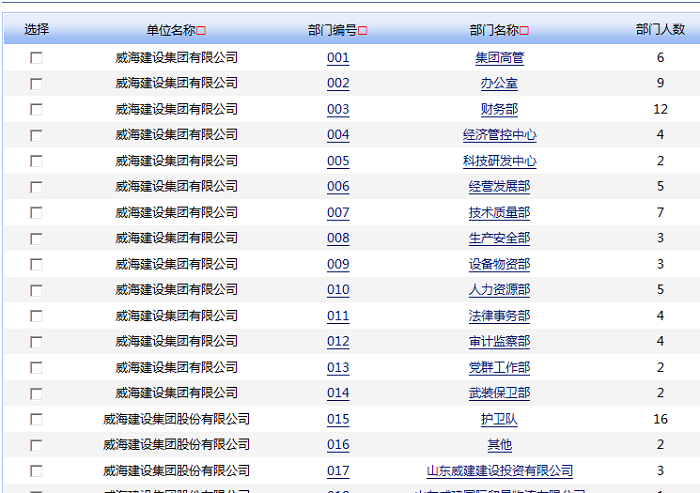700x493 pixels.
Task: Select the checkbox for 生产安全部 row
Action: tap(36, 239)
